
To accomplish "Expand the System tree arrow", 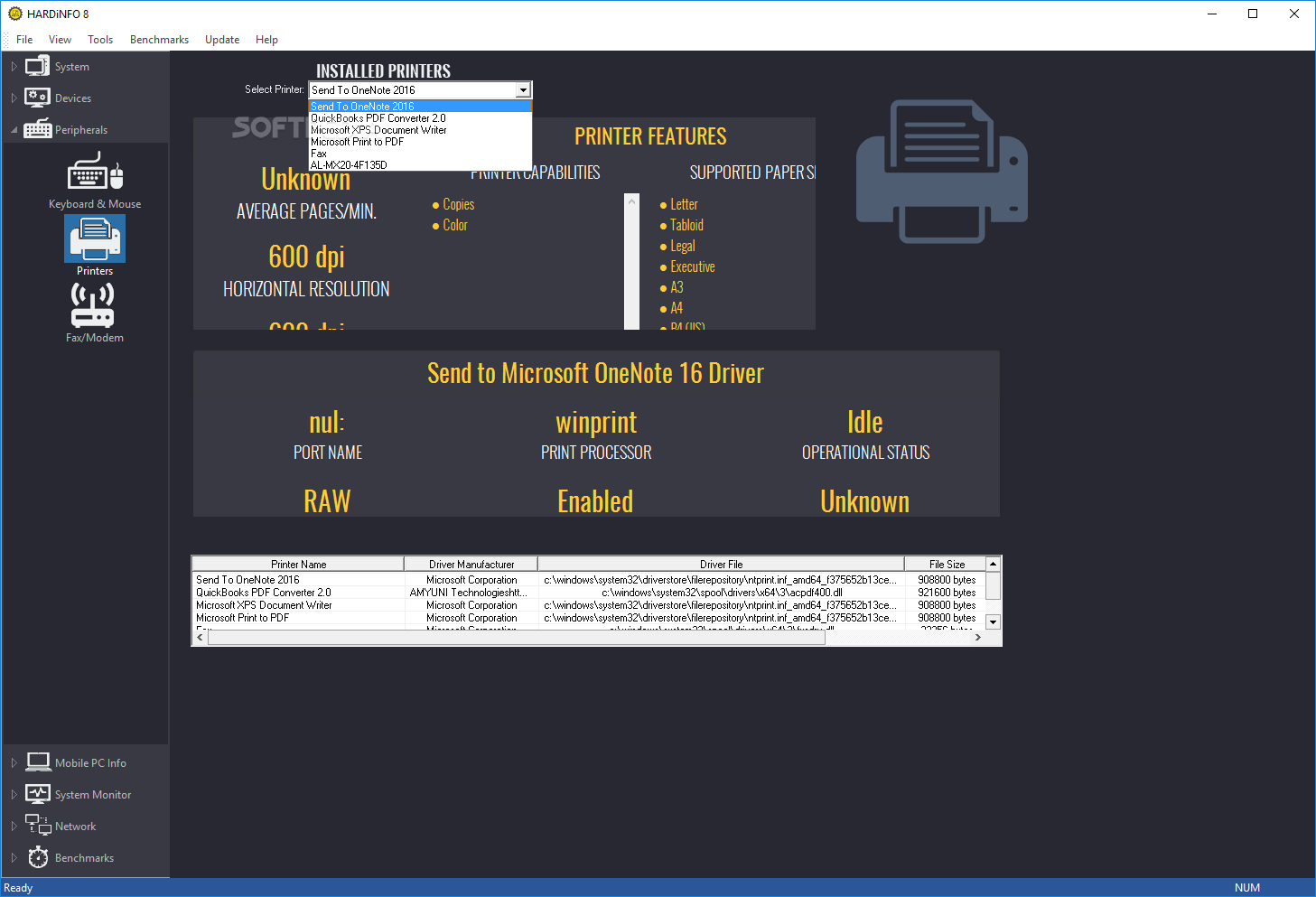I will pos(14,67).
